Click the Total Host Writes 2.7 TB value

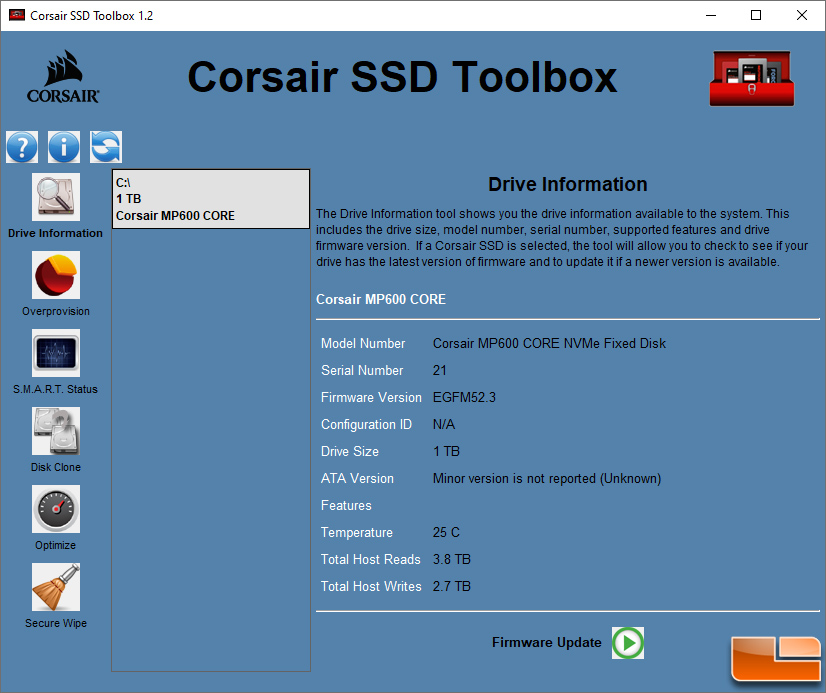click(451, 586)
